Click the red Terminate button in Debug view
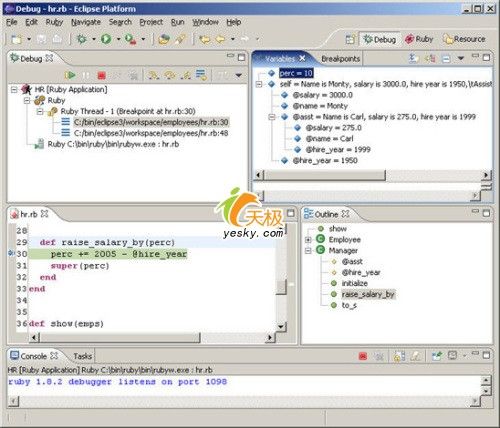Image resolution: width=500 pixels, height=428 pixels. [102, 76]
